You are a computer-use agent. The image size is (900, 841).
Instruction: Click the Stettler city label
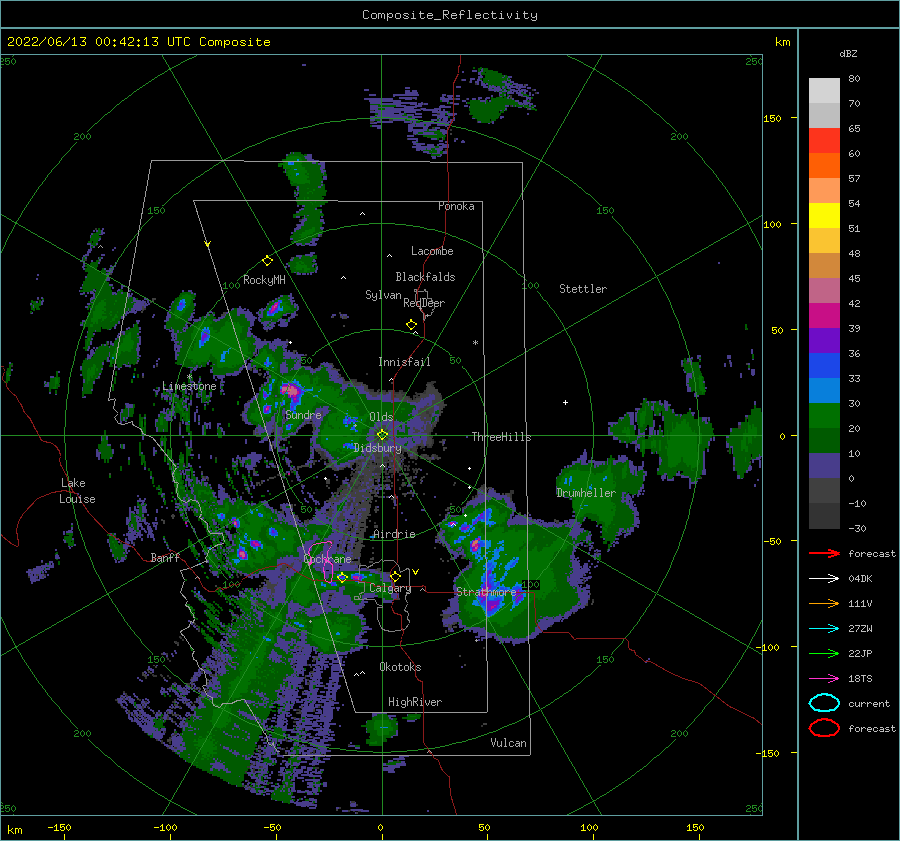coord(583,289)
